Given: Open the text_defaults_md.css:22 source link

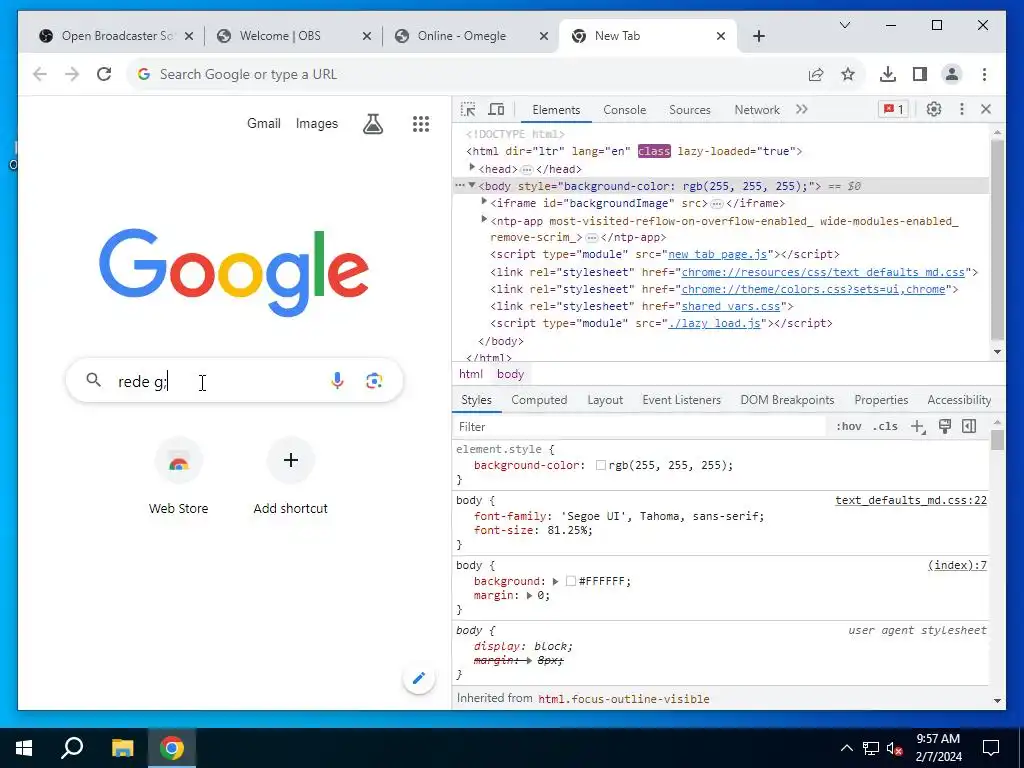Looking at the screenshot, I should [911, 500].
